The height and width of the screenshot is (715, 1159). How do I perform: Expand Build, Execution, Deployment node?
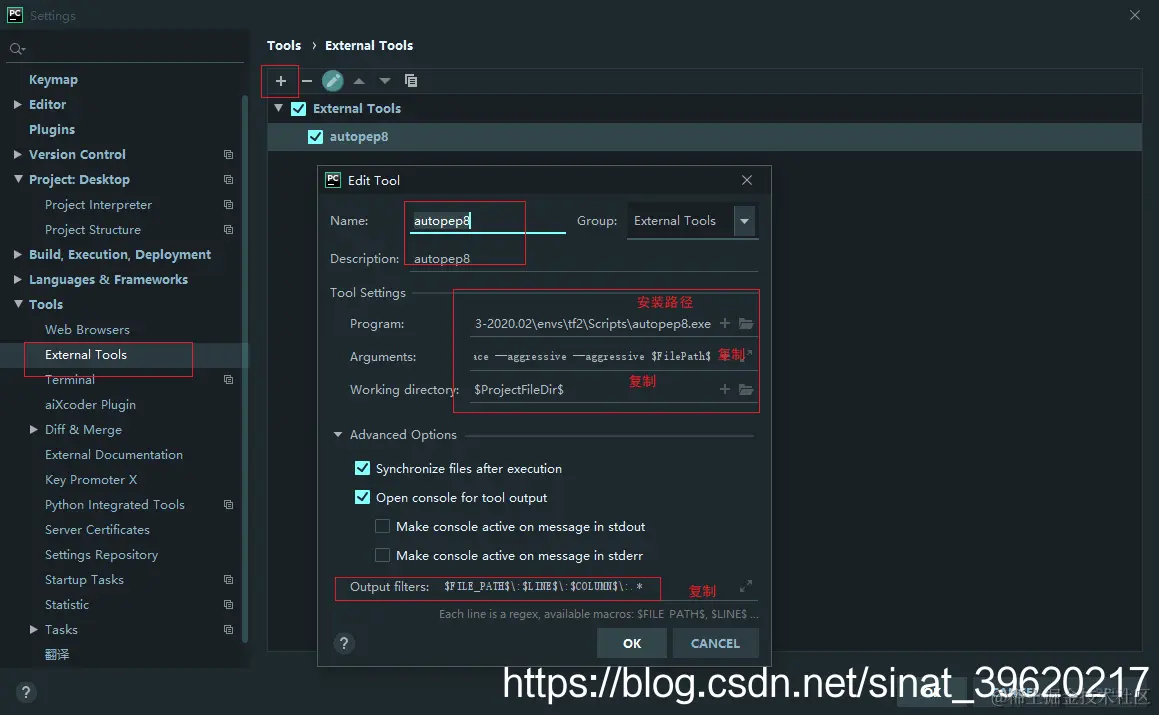coord(18,254)
